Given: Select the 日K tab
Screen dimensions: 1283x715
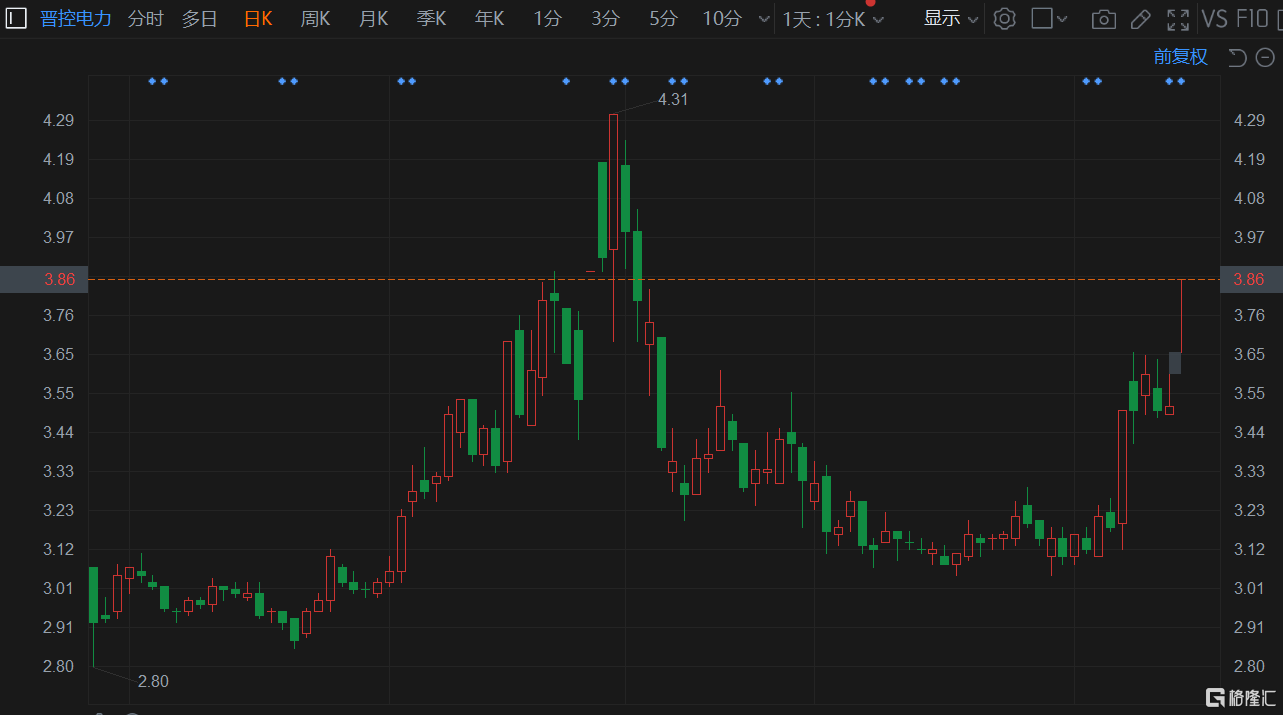Looking at the screenshot, I should point(258,18).
